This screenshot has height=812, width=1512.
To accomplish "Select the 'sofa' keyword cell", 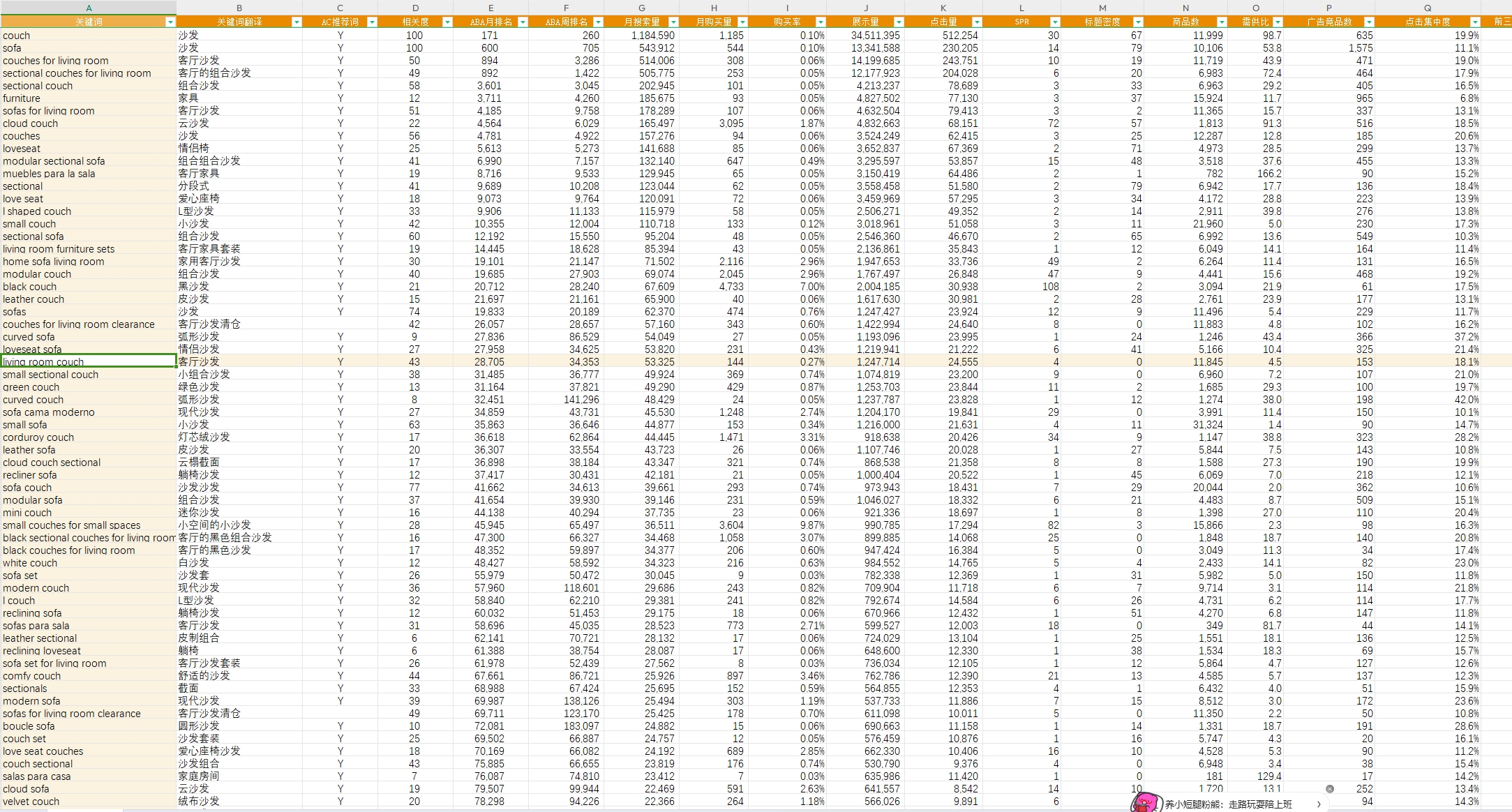I will tap(89, 47).
